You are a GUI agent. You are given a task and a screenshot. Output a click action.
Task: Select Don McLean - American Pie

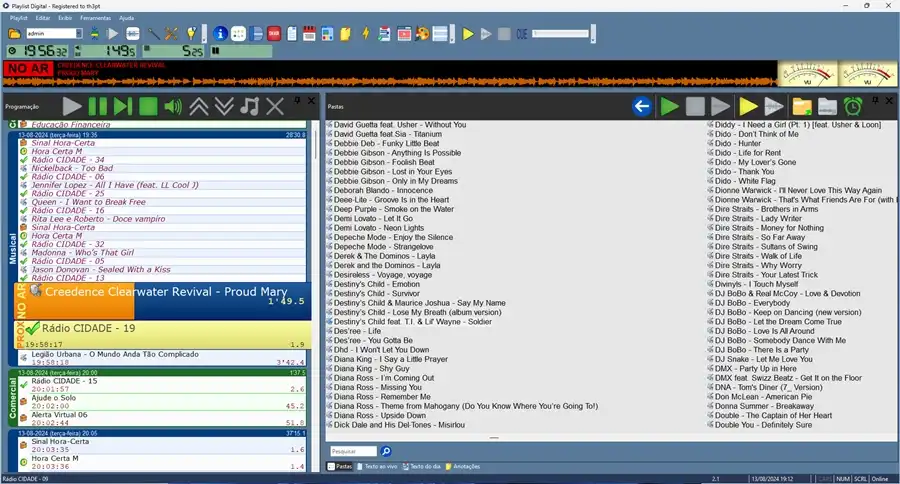coord(763,397)
